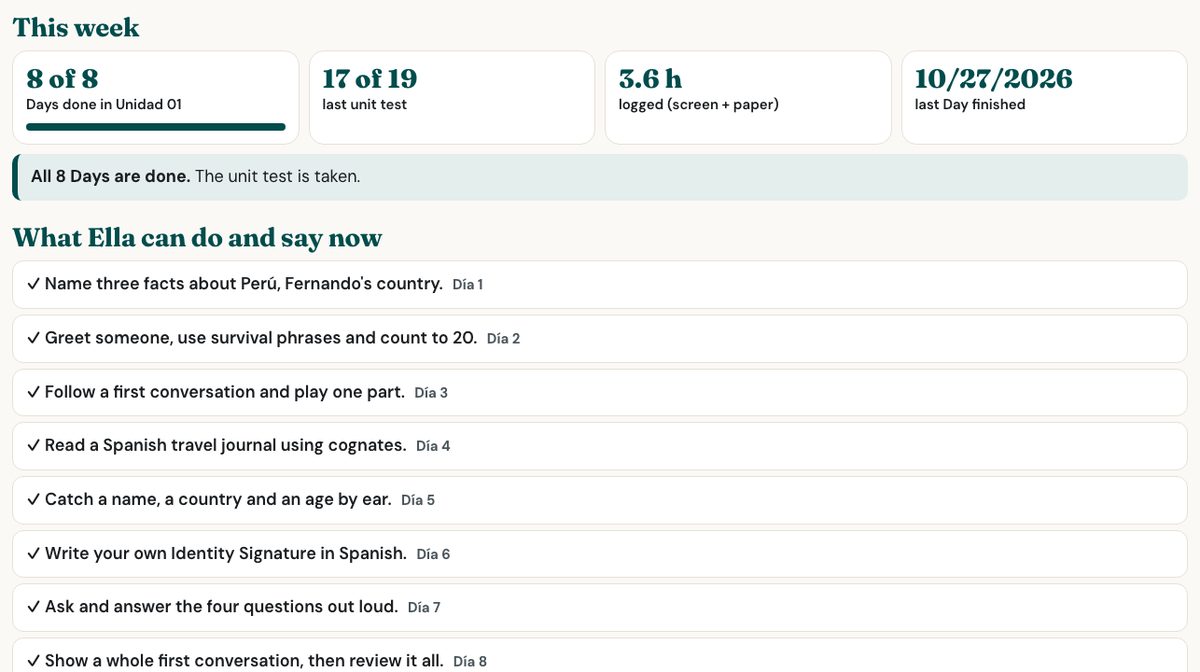
Task: Select the Día 4 label
Action: (x=433, y=446)
